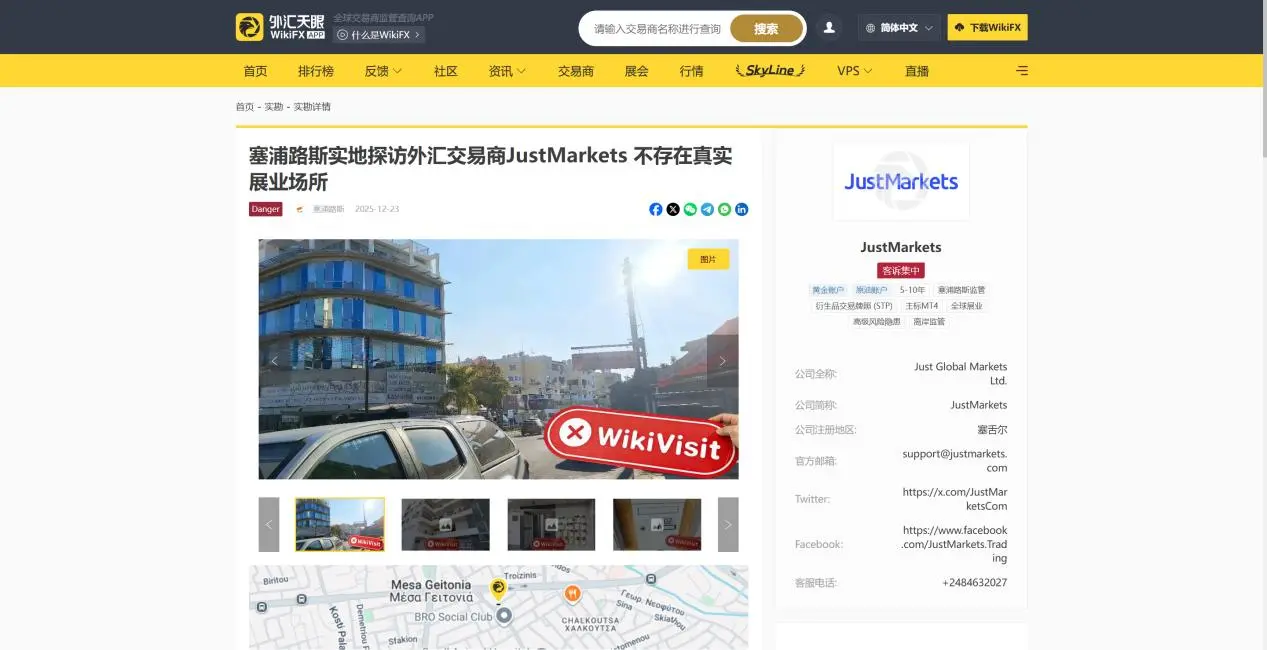Click the 黄金账户 tag
The image size is (1267, 650).
[829, 290]
